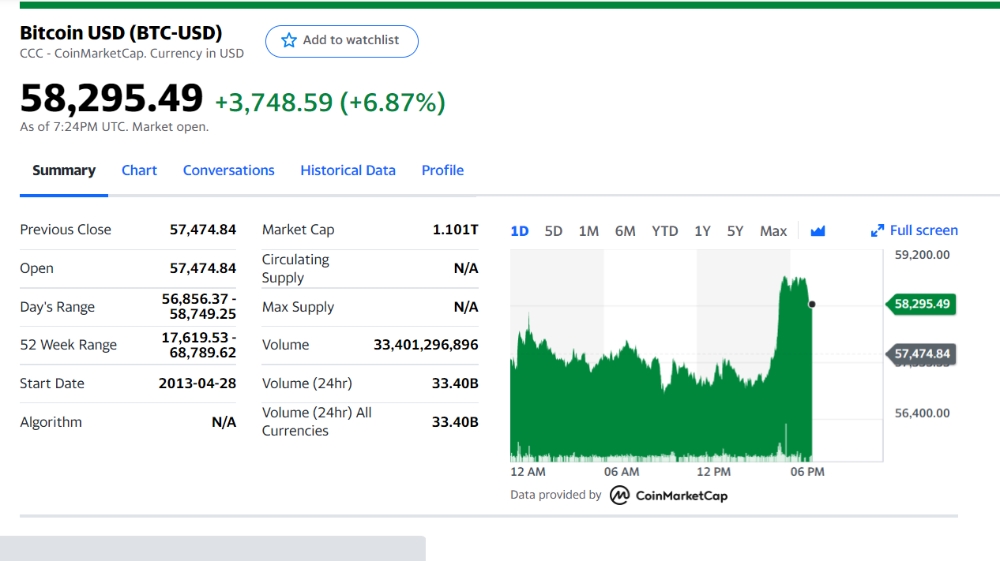Image resolution: width=1000 pixels, height=561 pixels.
Task: Click the 52 Week Range label
Action: [x=68, y=345]
